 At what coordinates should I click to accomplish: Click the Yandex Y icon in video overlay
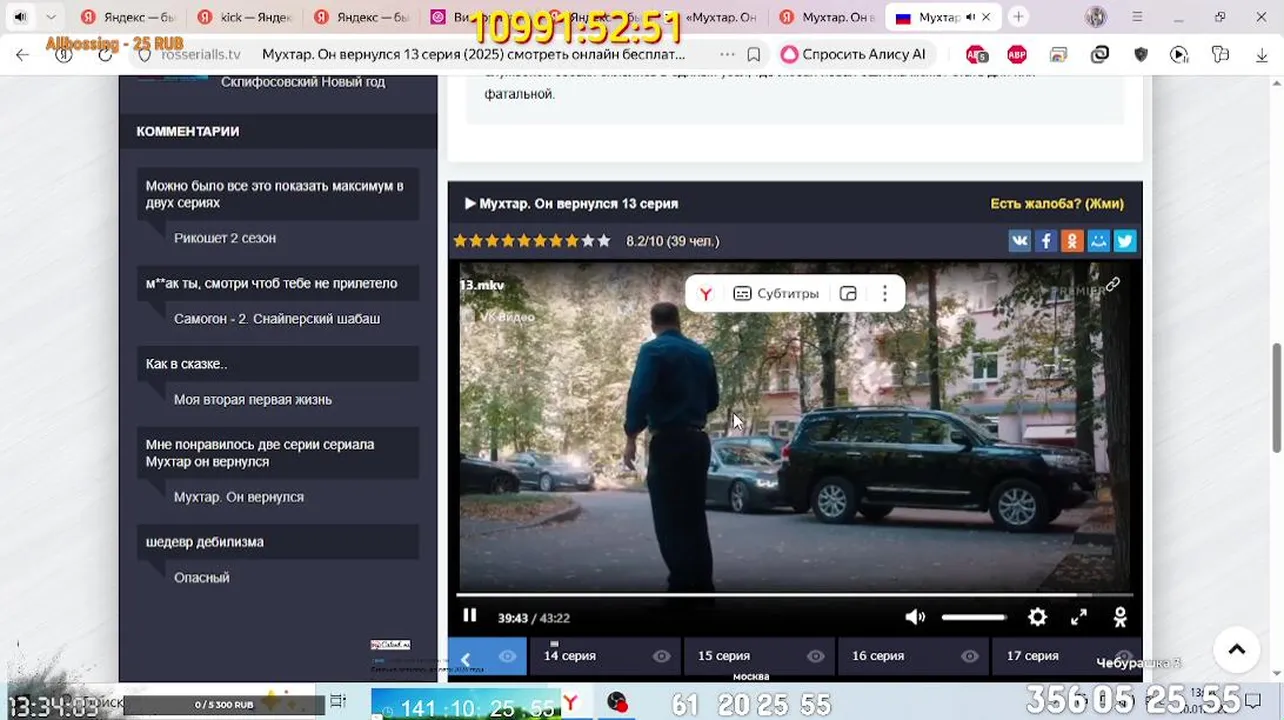pos(705,293)
